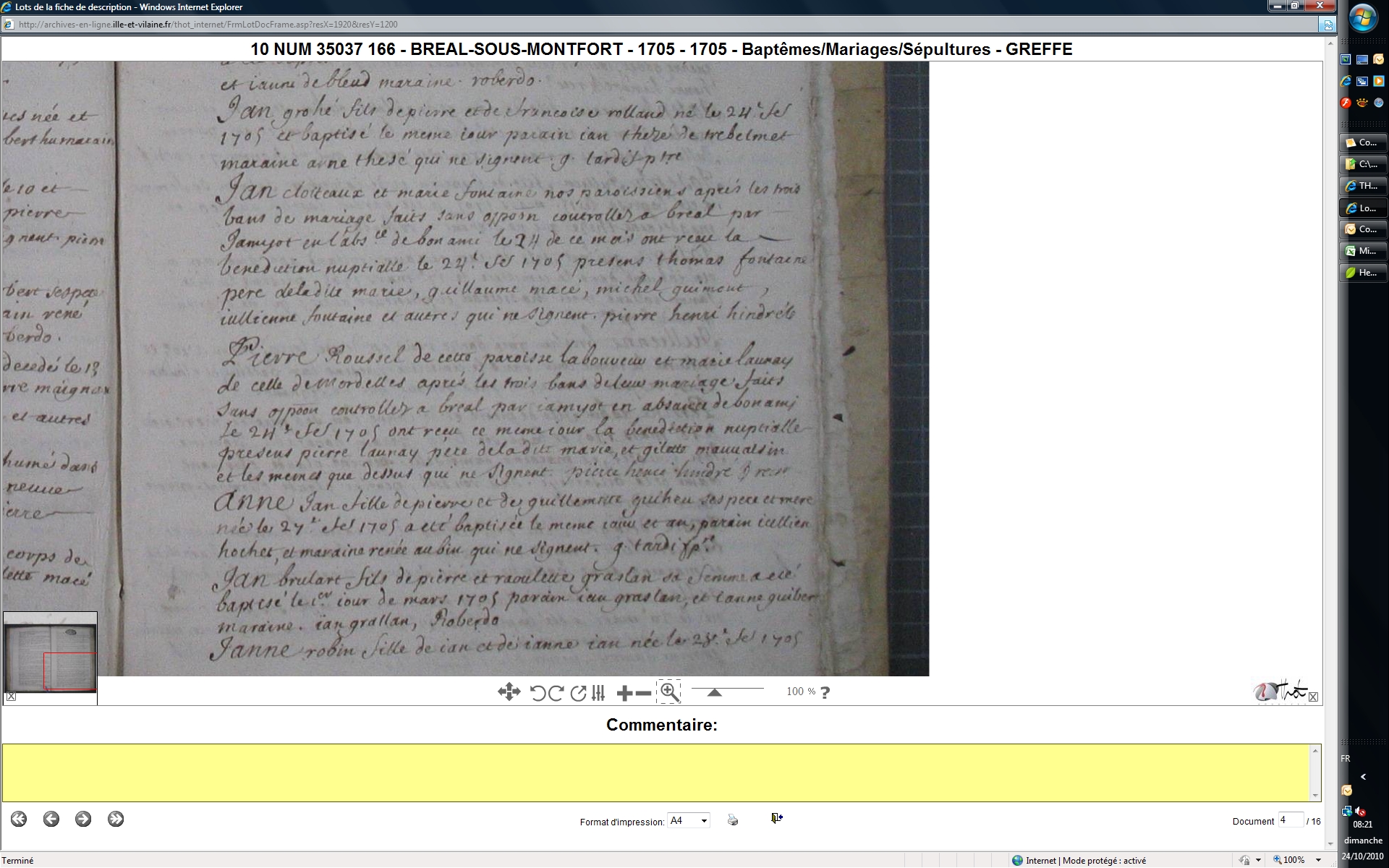Print the current document page
This screenshot has height=868, width=1389.
click(733, 820)
